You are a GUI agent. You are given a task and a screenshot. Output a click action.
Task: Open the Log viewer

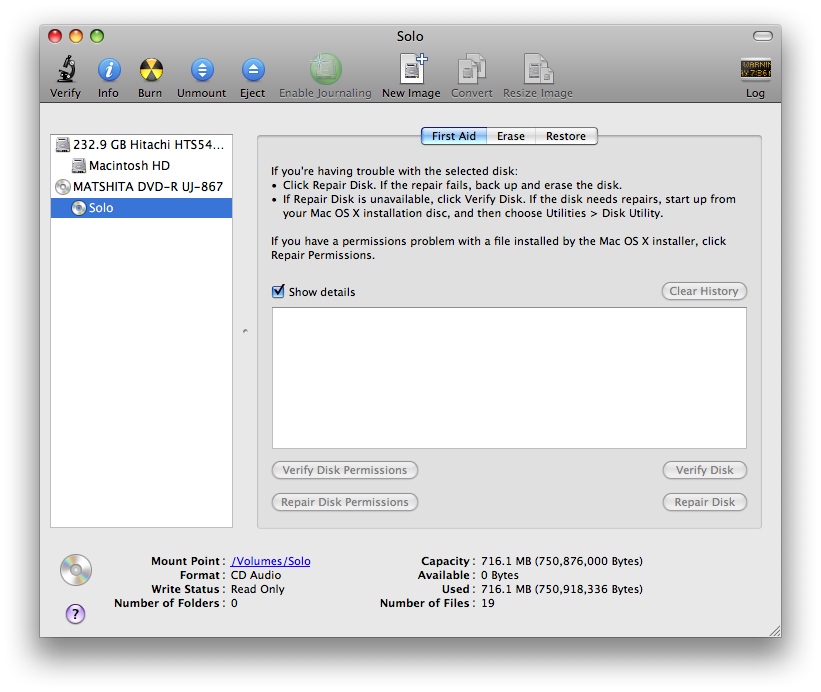(x=755, y=71)
